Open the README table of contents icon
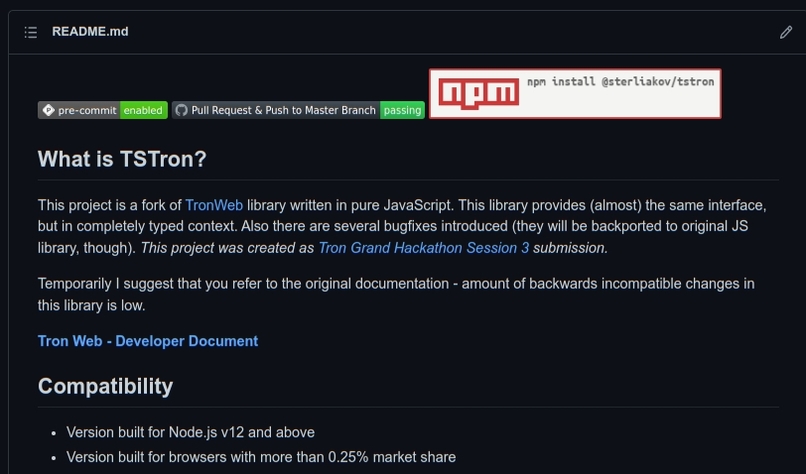 [x=31, y=32]
